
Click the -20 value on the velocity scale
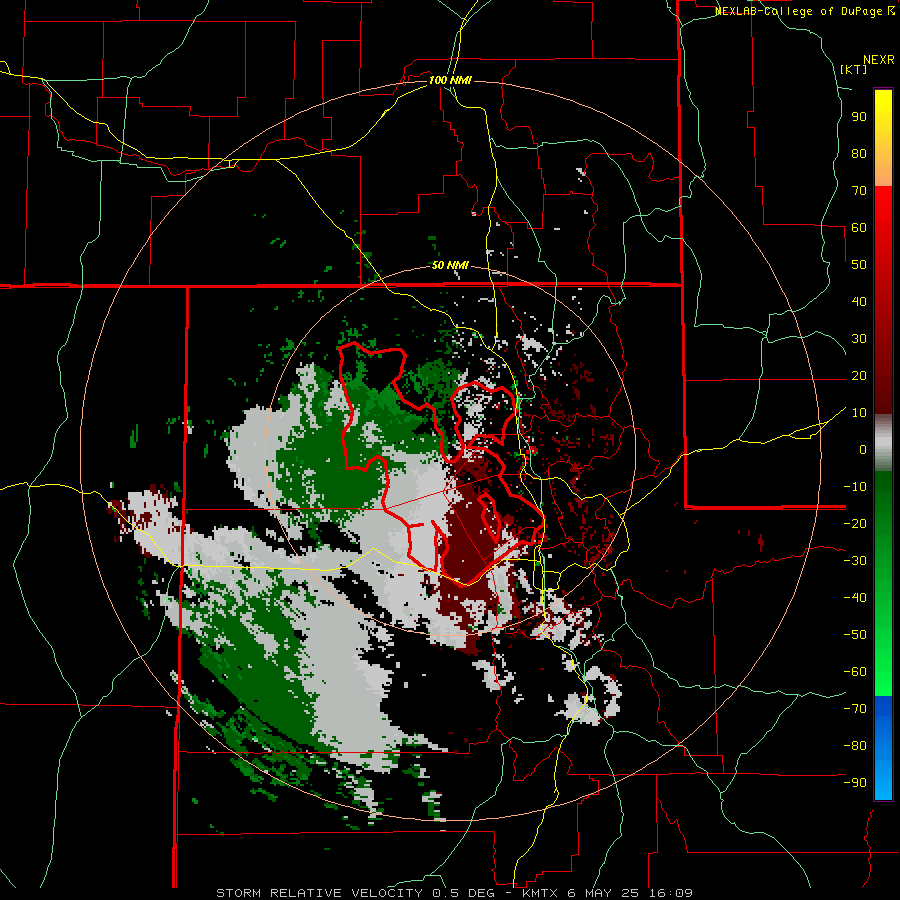pos(855,523)
